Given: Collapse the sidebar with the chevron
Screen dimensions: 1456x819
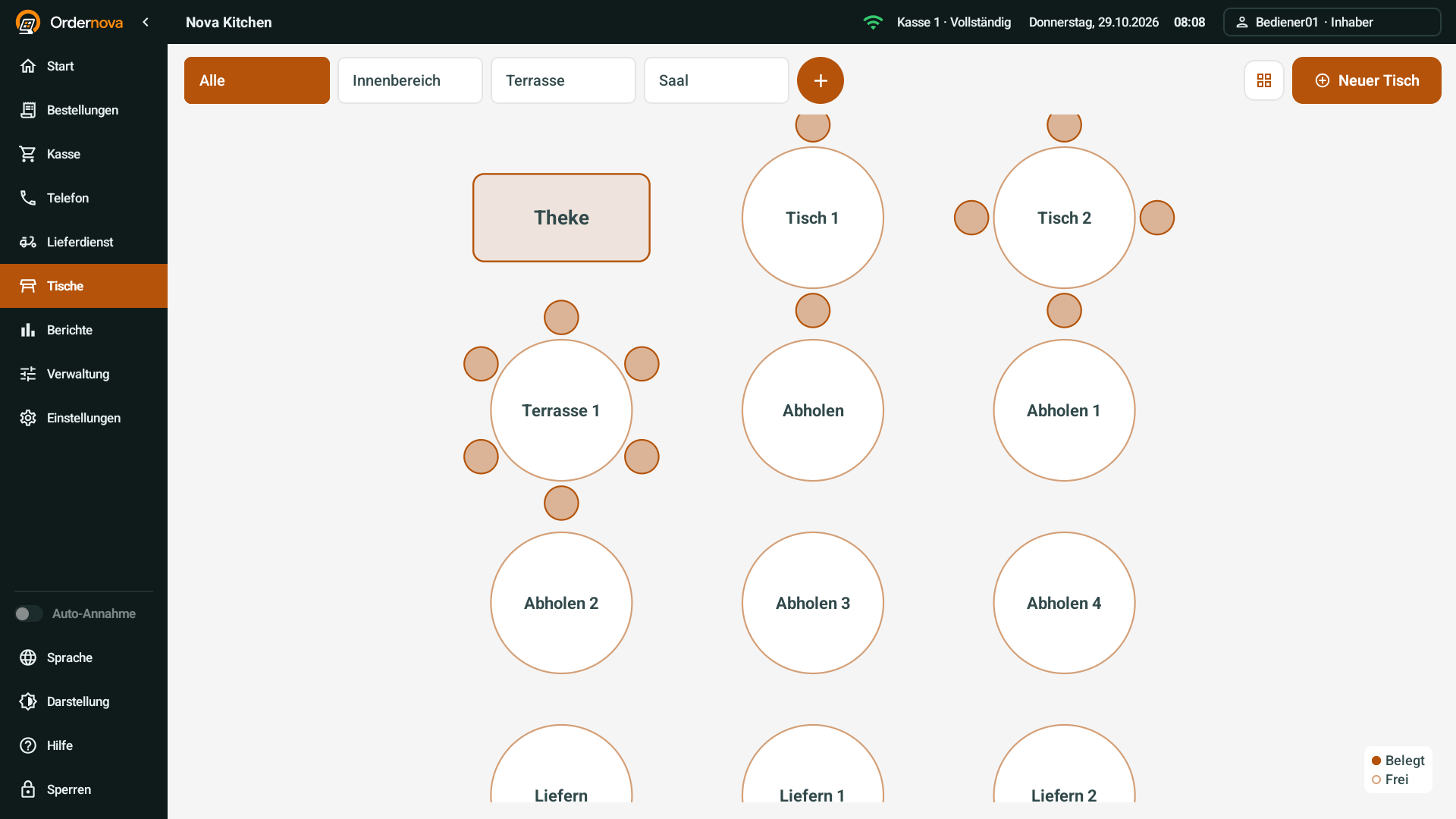Looking at the screenshot, I should 146,22.
